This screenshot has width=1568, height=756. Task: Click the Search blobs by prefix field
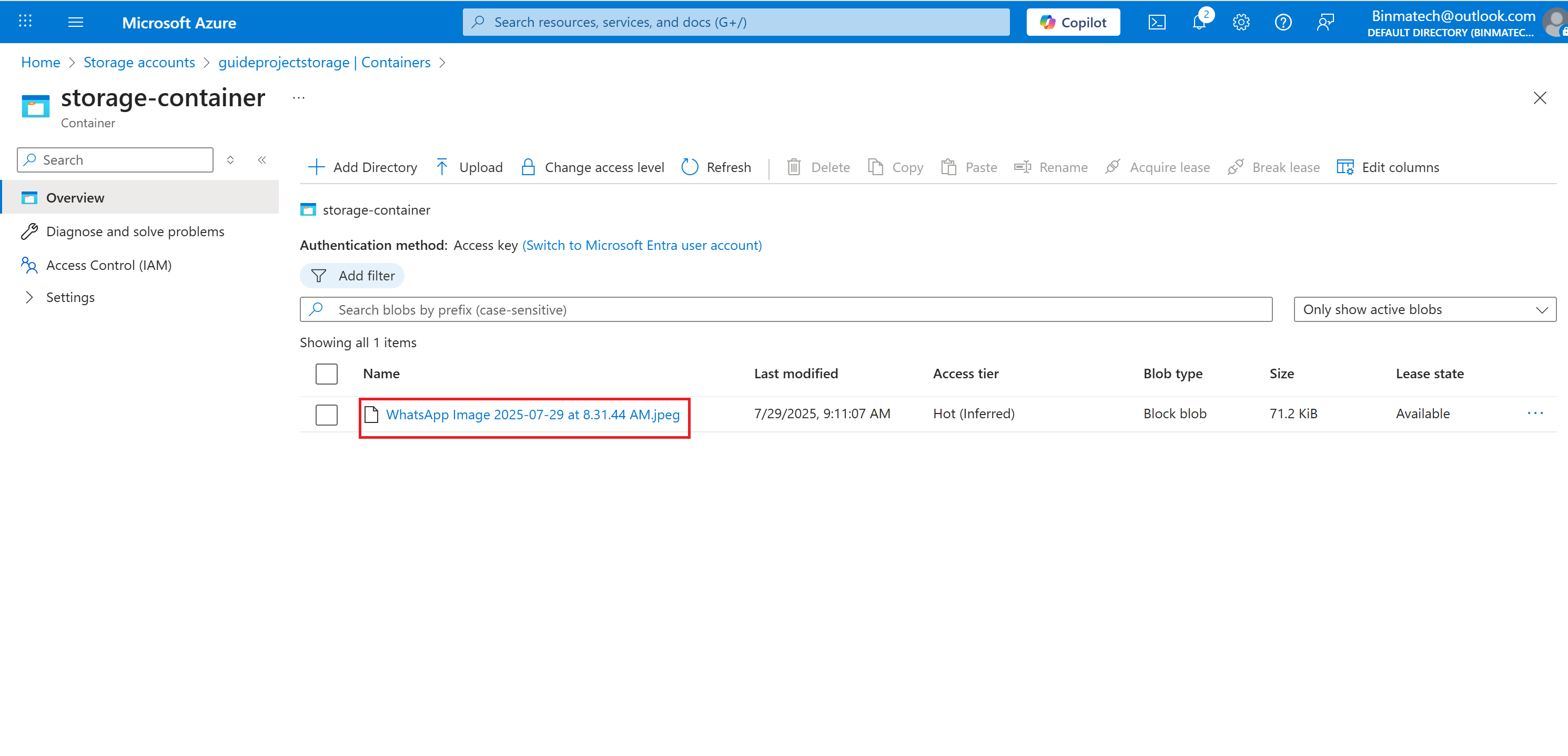click(x=791, y=310)
